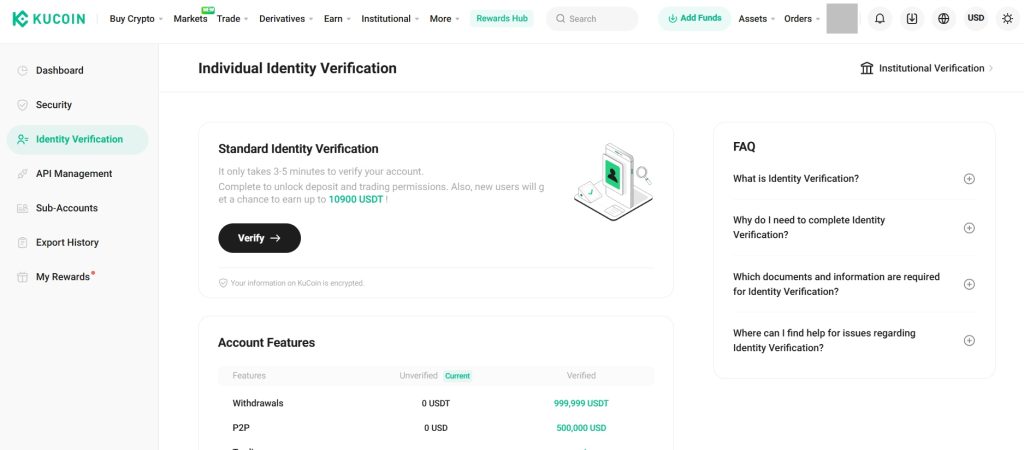The image size is (1024, 450).
Task: Click the user avatar placeholder
Action: pos(842,18)
